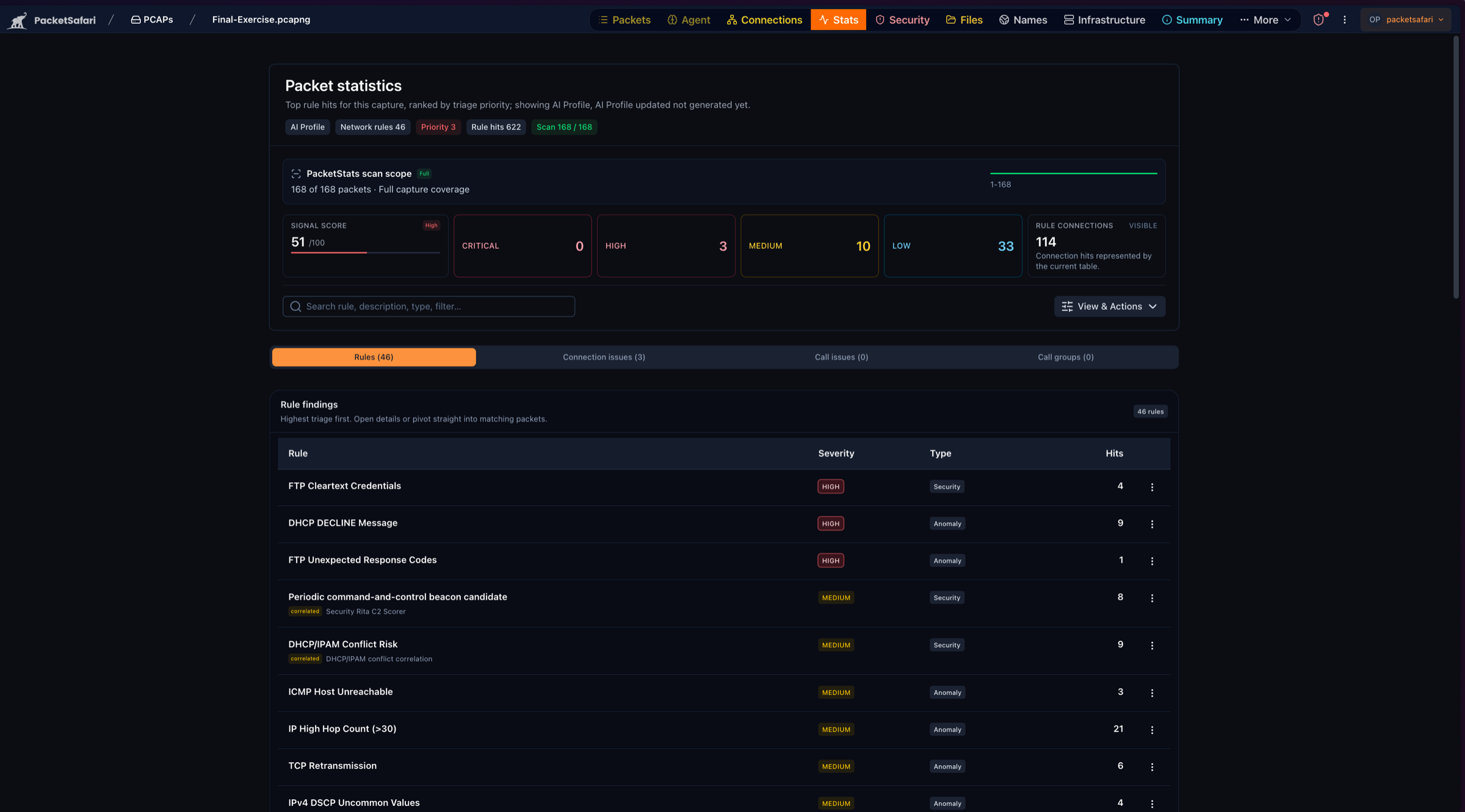Image resolution: width=1465 pixels, height=812 pixels.
Task: Click the Signal Score card
Action: [x=365, y=246]
